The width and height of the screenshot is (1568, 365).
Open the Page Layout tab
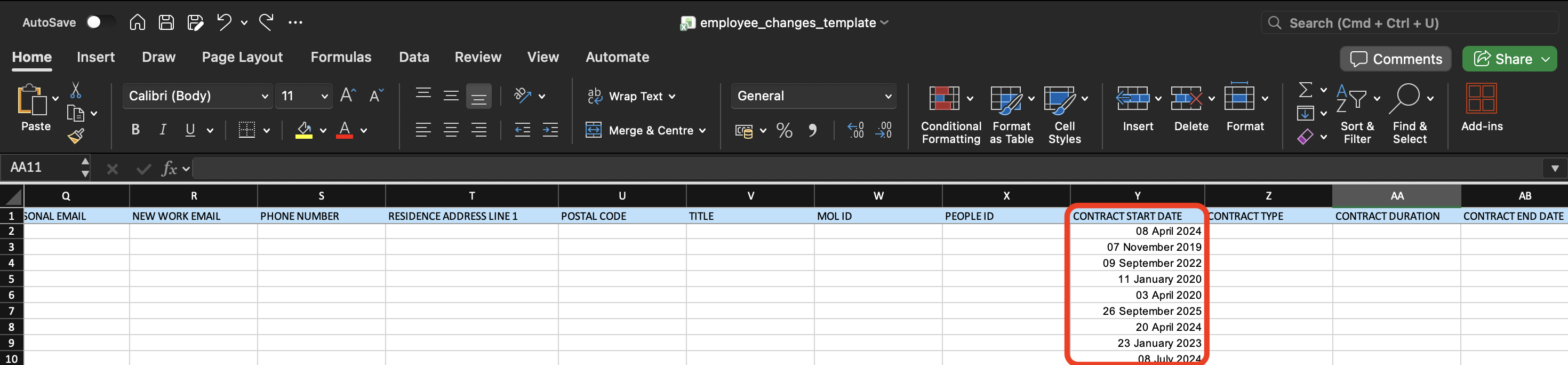coord(242,57)
